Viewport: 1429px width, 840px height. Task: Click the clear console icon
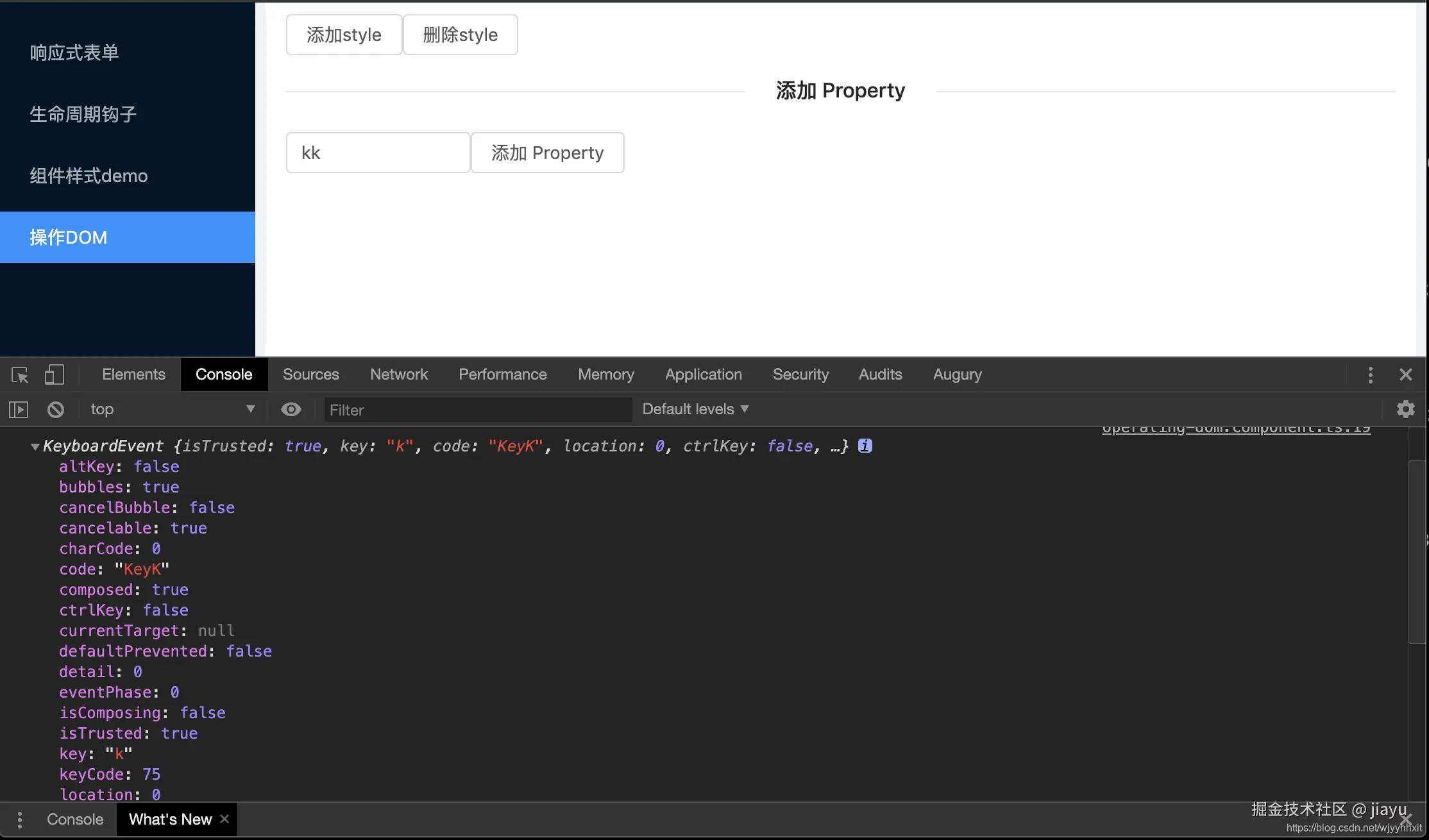tap(56, 409)
